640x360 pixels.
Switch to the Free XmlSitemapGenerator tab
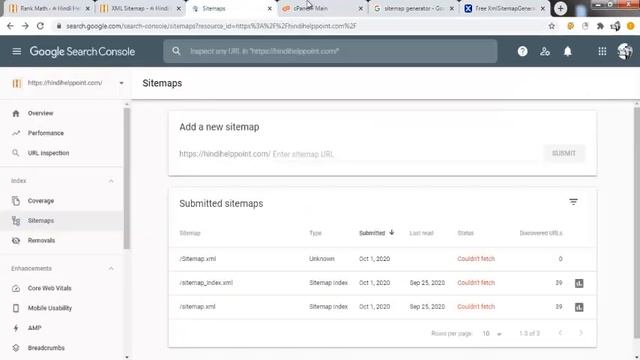pos(504,8)
